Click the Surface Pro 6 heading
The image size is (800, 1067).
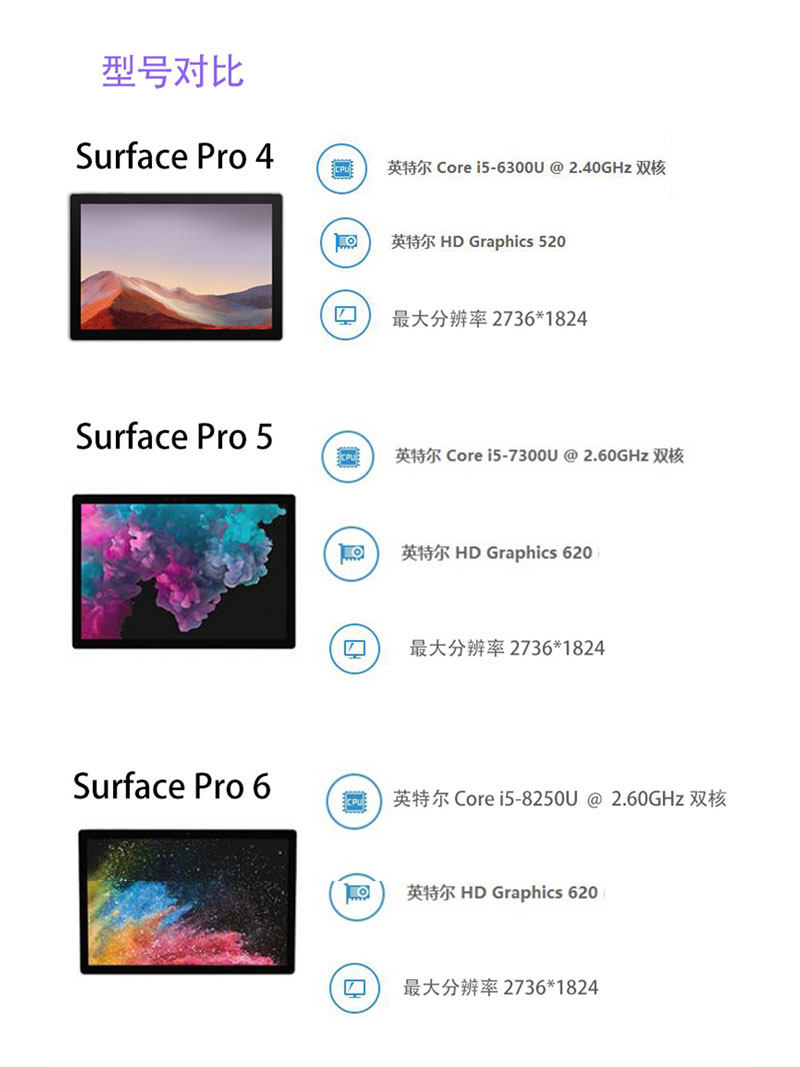pyautogui.click(x=172, y=787)
